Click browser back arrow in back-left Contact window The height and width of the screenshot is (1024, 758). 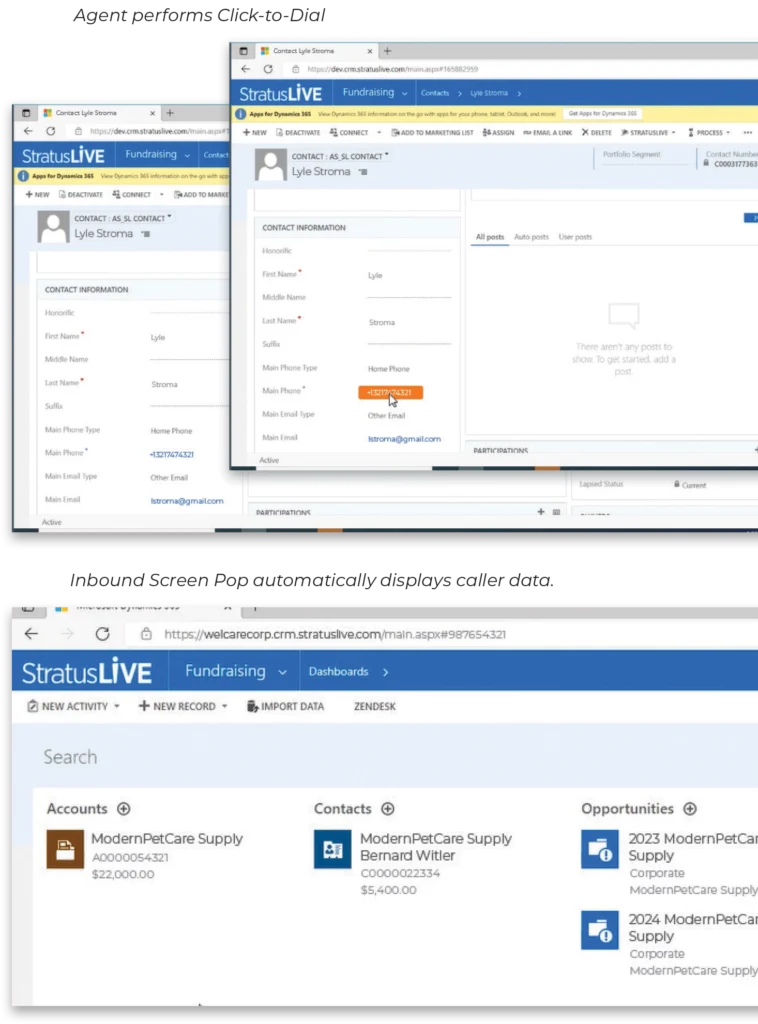tap(28, 131)
